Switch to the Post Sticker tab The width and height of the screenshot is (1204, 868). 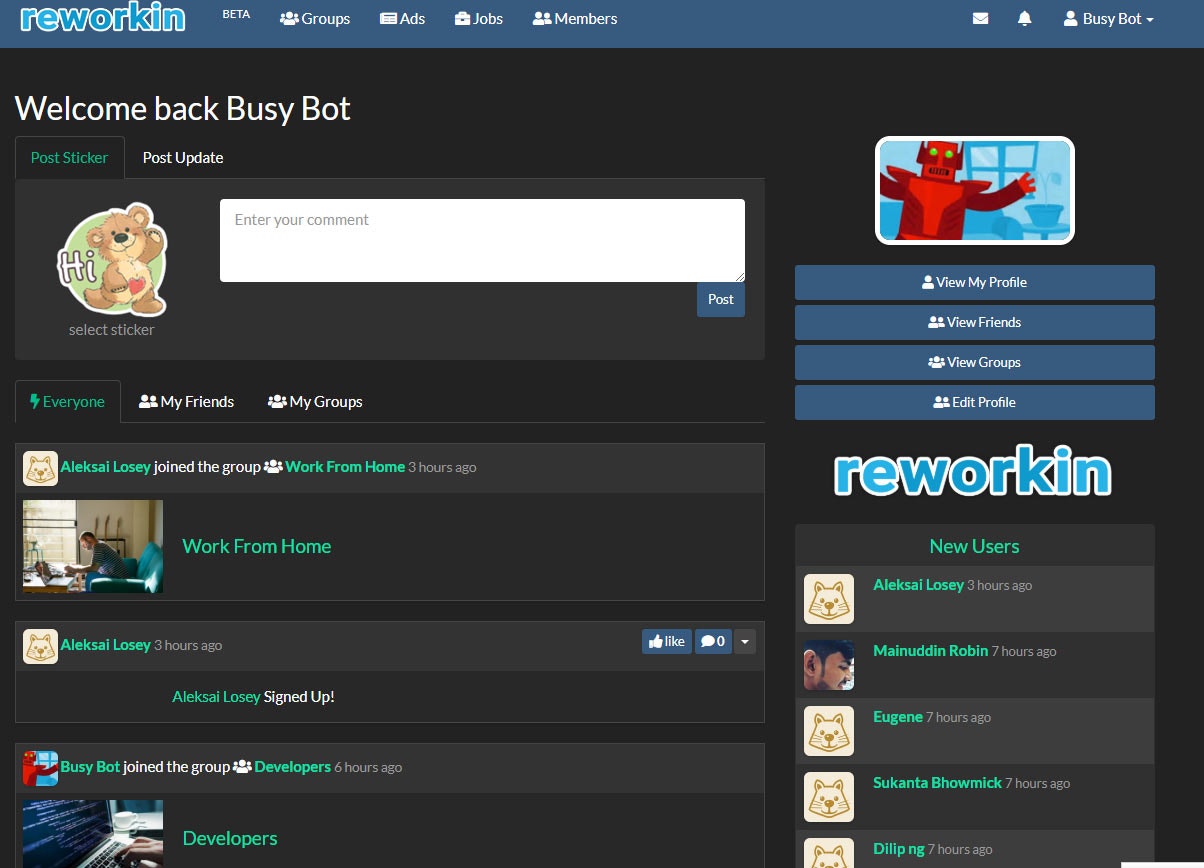(70, 158)
